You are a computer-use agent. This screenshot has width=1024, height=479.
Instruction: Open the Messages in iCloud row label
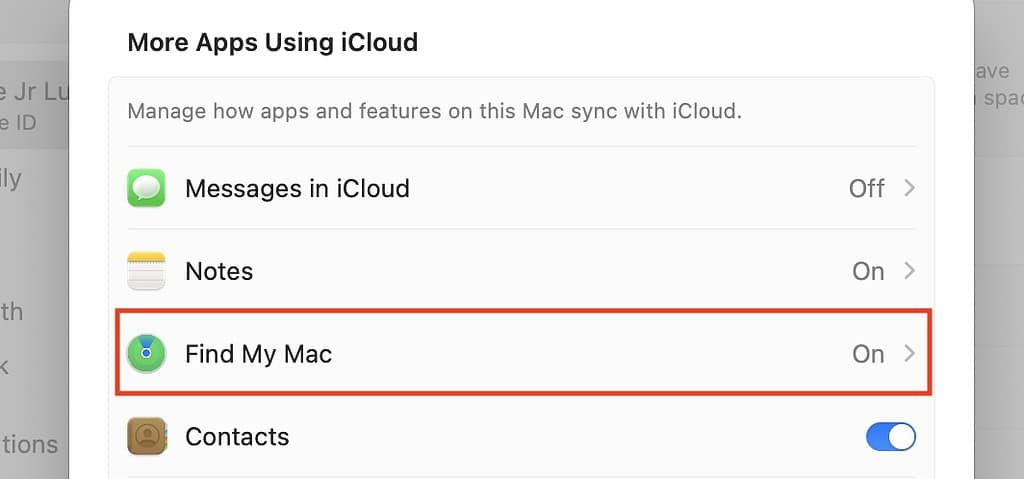click(x=297, y=188)
